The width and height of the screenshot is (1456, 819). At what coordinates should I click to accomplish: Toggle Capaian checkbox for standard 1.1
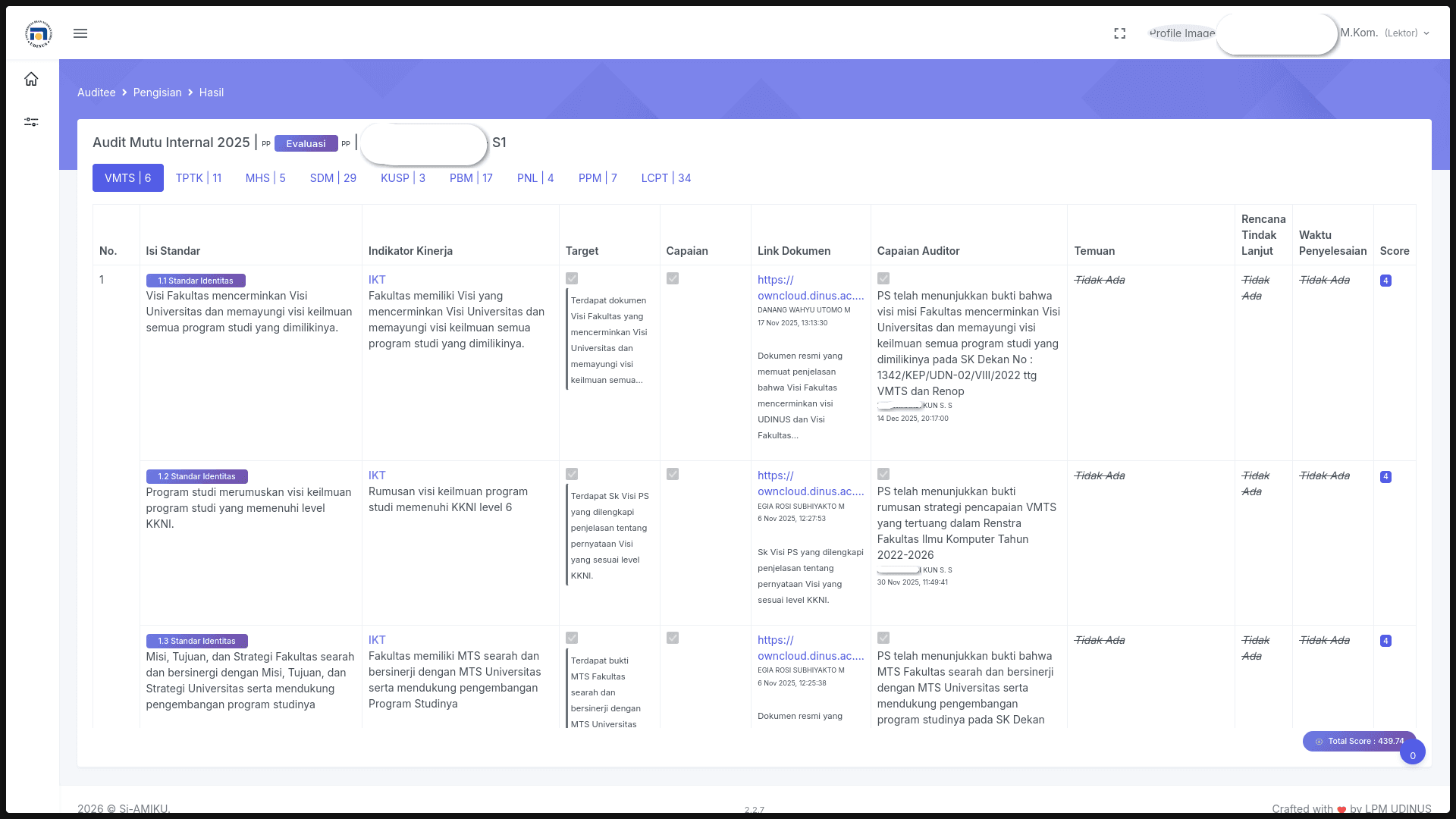click(673, 278)
